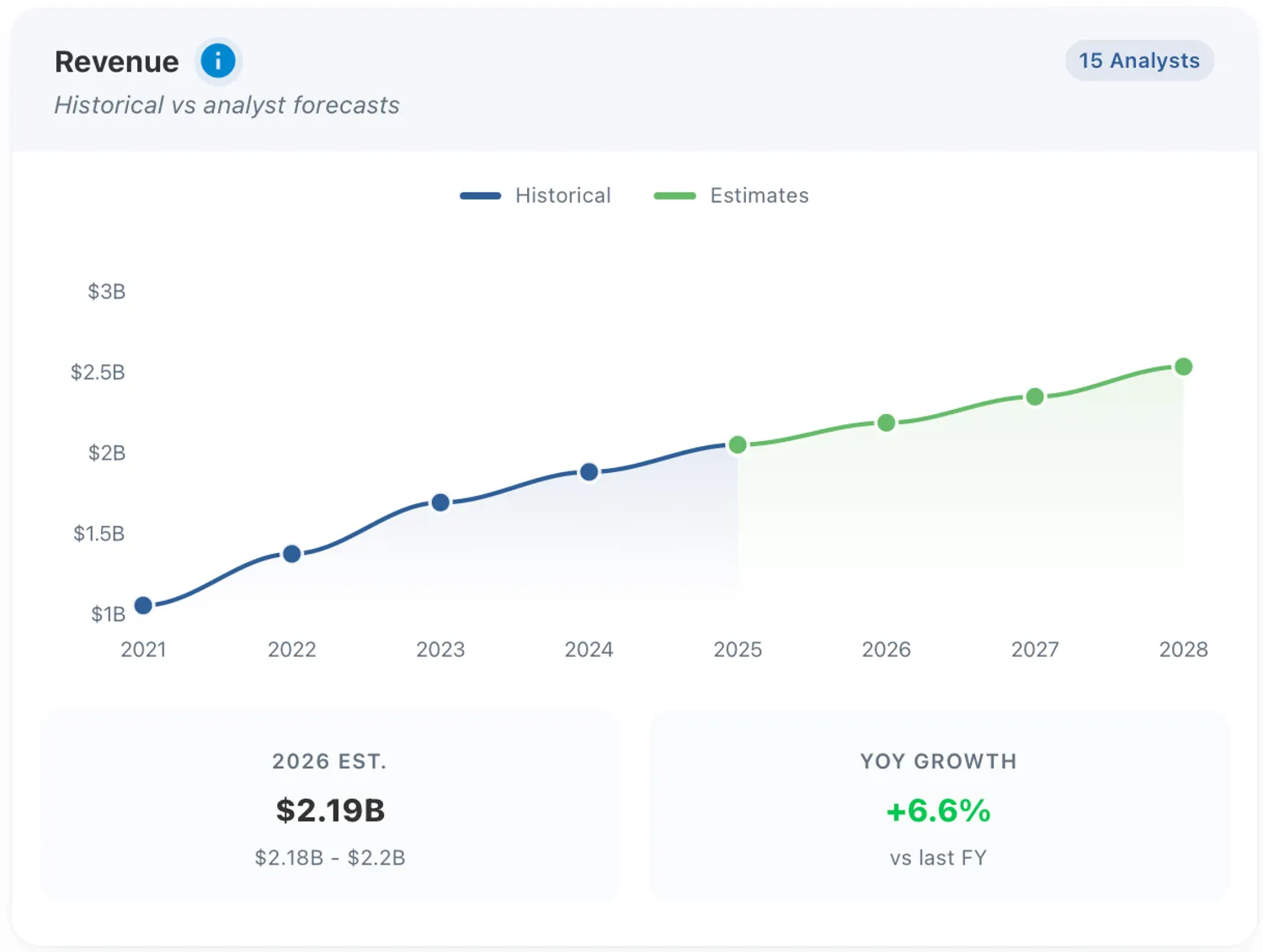Toggle the Estimates legend series

click(731, 195)
